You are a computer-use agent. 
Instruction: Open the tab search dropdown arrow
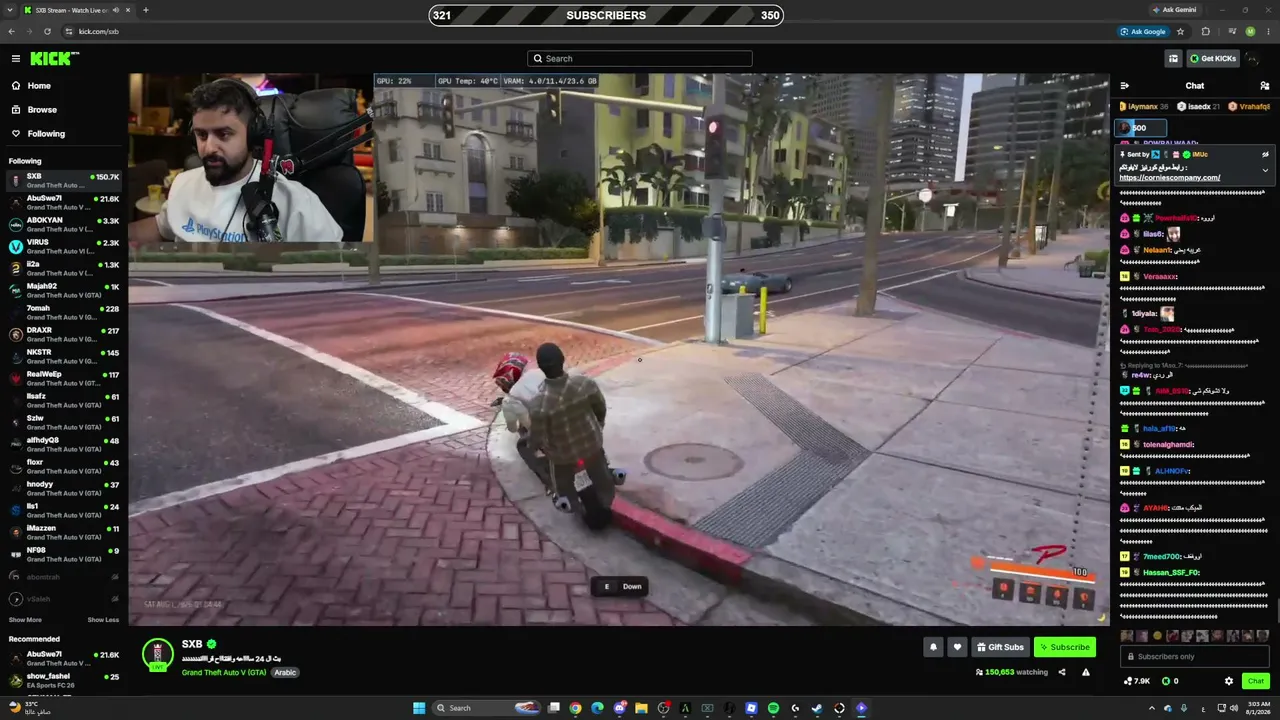pos(10,10)
